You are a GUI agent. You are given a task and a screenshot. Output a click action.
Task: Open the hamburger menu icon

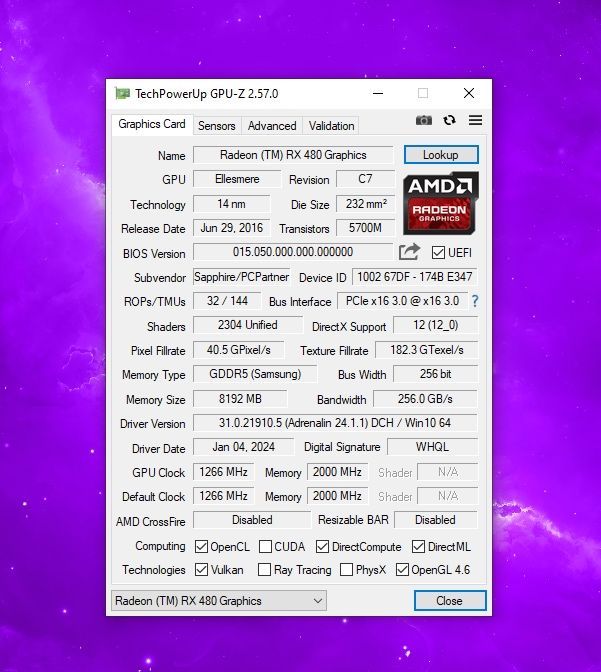(475, 120)
